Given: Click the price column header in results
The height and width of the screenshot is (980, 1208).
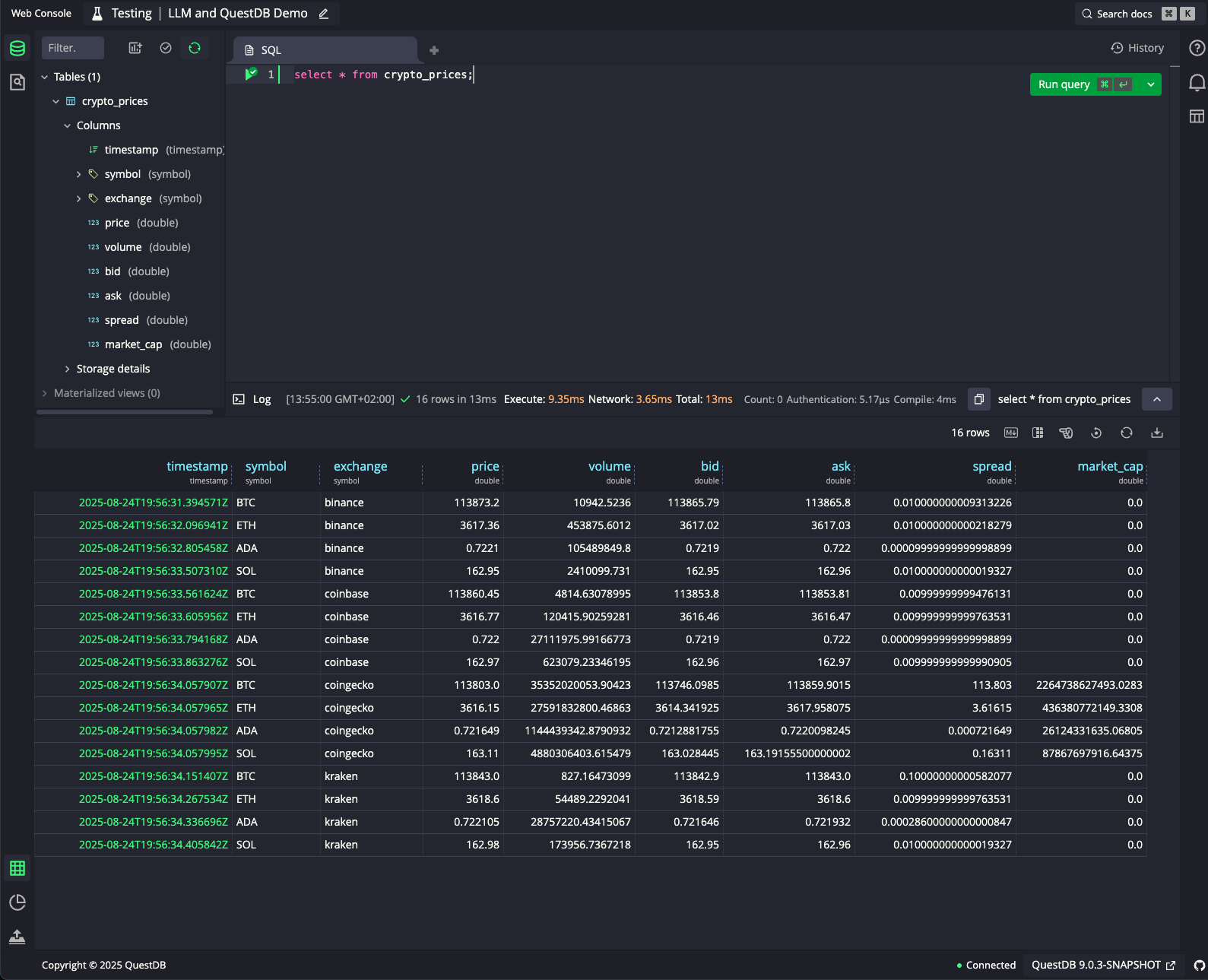Looking at the screenshot, I should tap(485, 466).
